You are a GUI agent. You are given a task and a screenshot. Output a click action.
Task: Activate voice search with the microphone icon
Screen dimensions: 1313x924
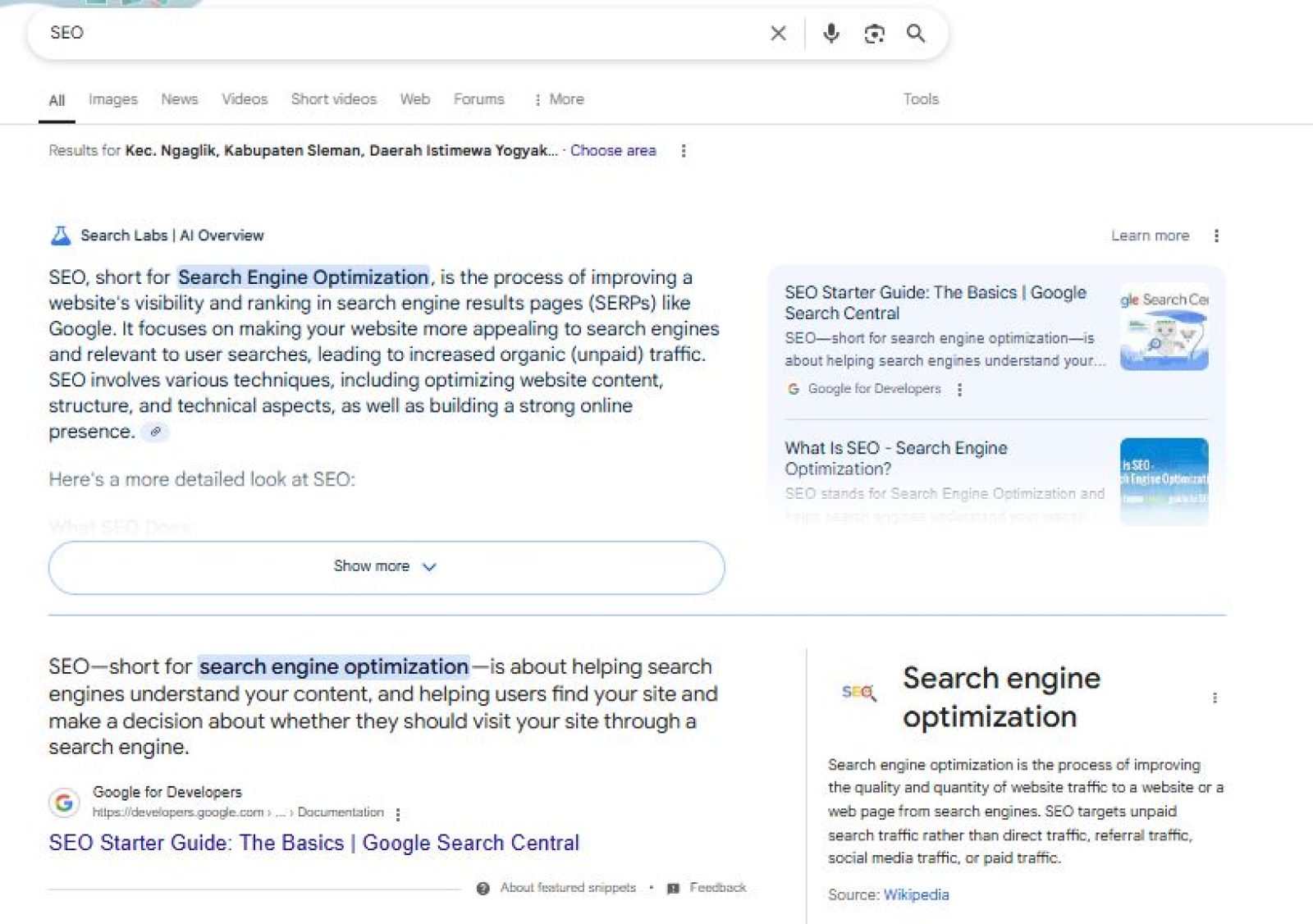831,34
